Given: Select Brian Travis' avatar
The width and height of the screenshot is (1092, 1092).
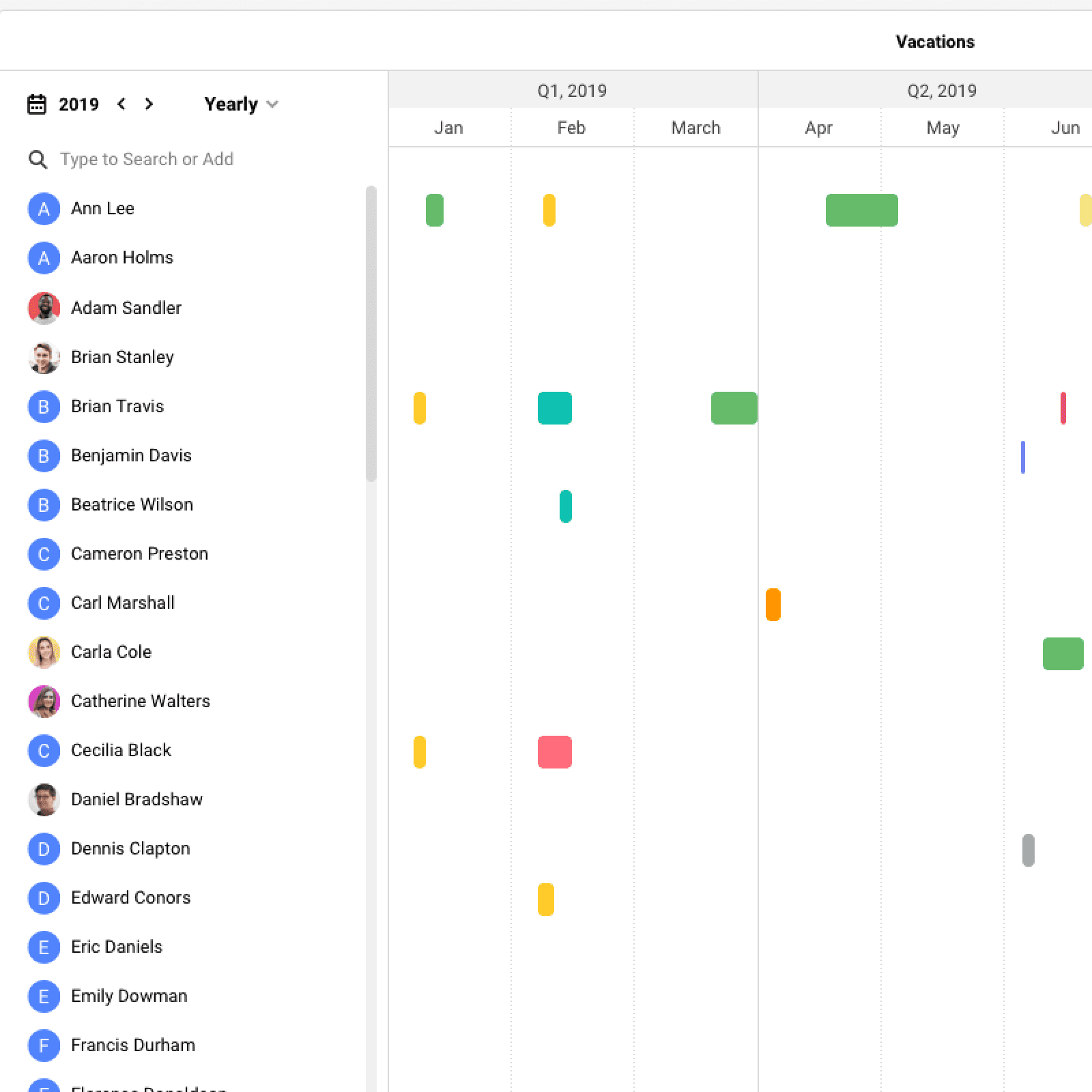Looking at the screenshot, I should click(x=44, y=407).
